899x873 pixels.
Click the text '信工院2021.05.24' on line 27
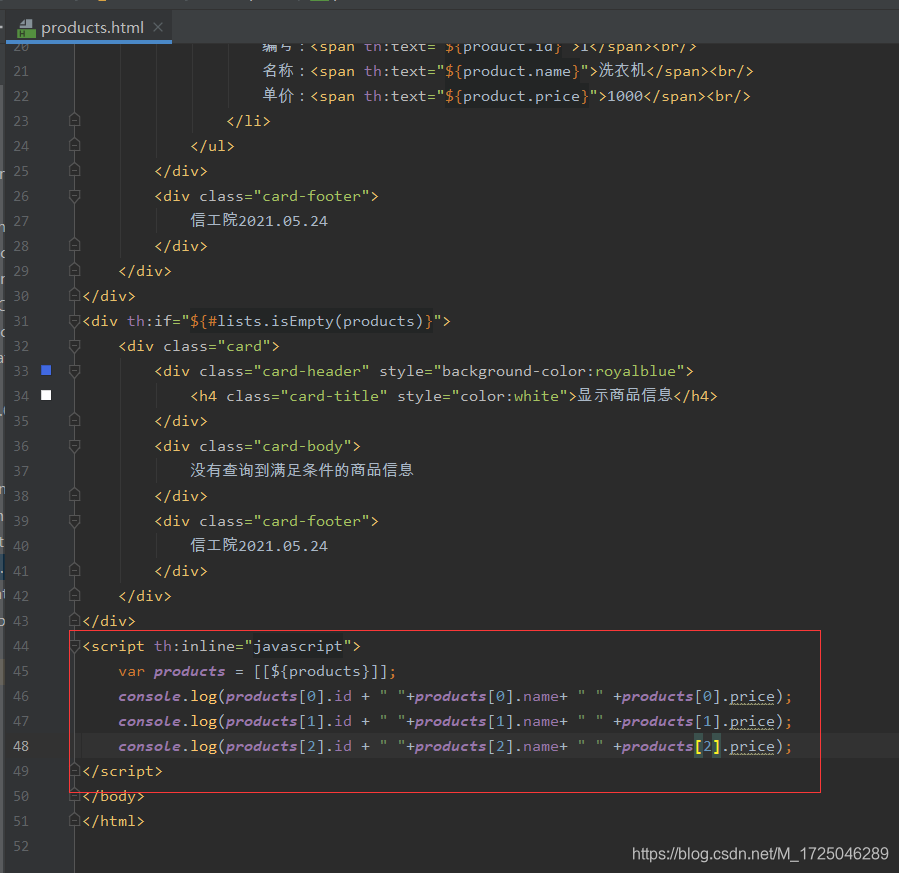click(x=259, y=221)
